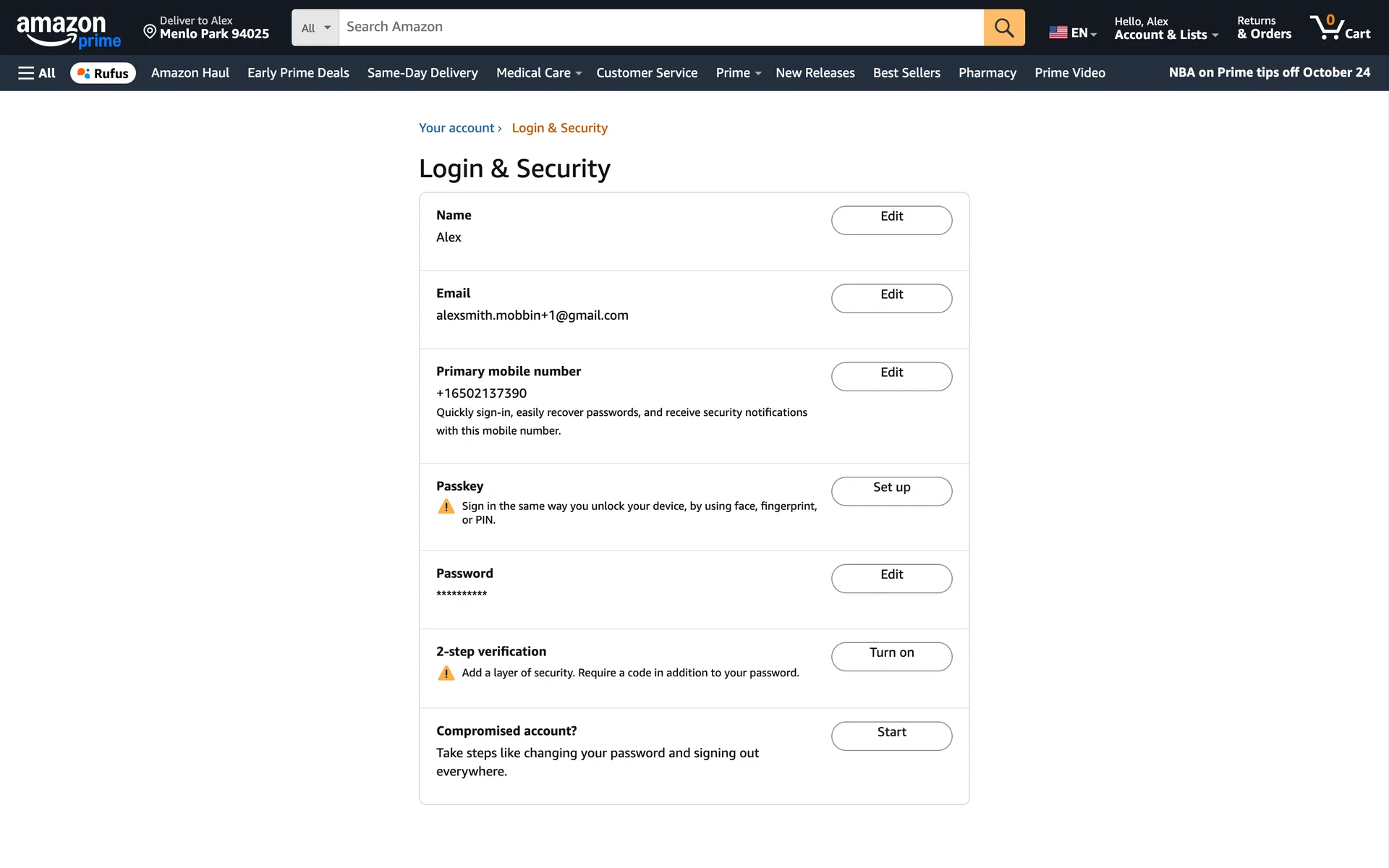Turn on 2-step verification
The image size is (1389, 868).
point(891,656)
